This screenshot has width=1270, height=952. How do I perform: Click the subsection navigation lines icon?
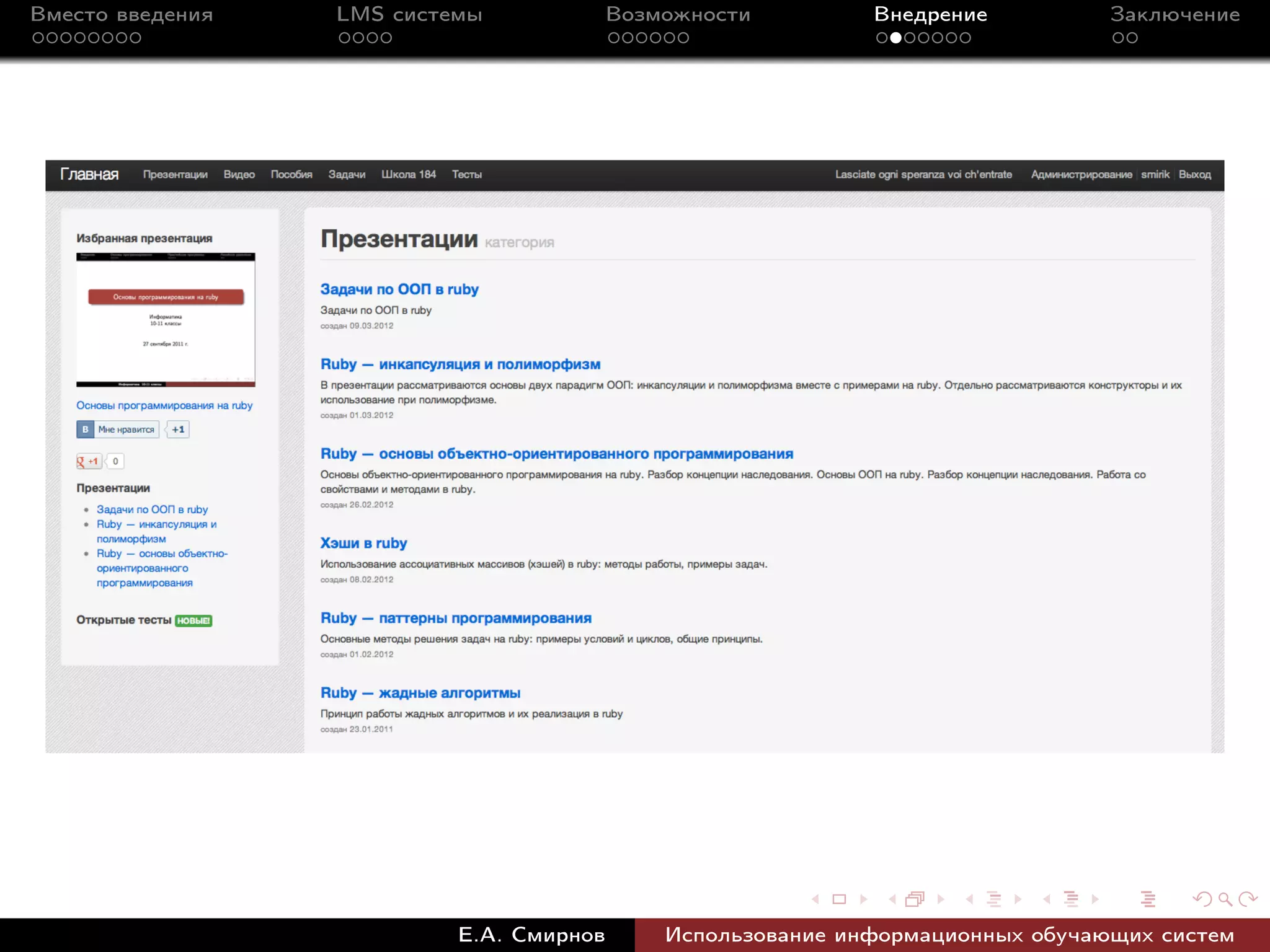(993, 899)
